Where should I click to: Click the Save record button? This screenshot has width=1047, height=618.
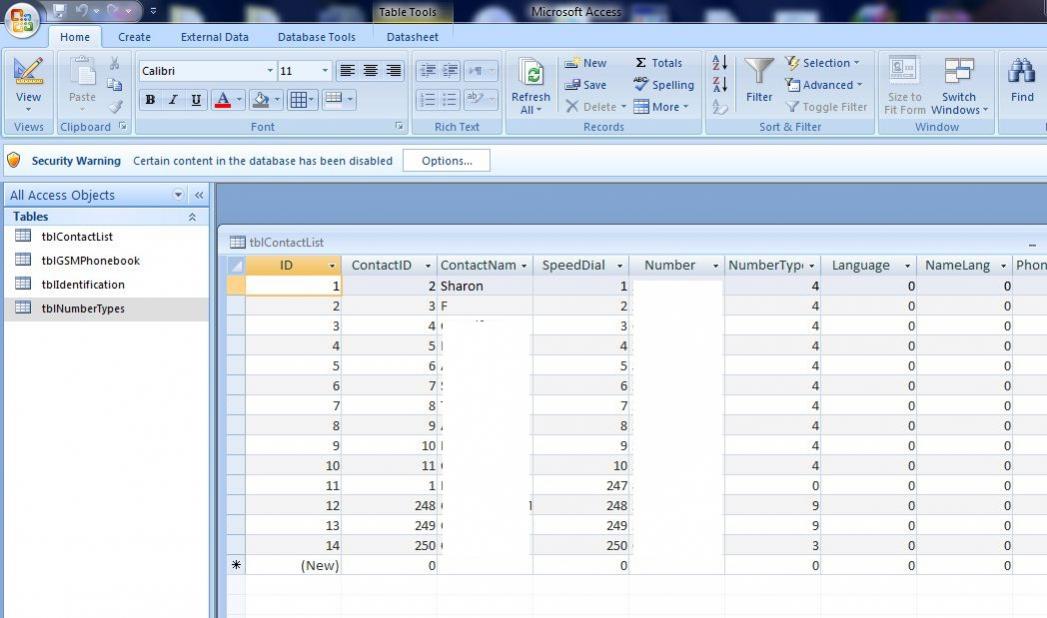(x=586, y=85)
